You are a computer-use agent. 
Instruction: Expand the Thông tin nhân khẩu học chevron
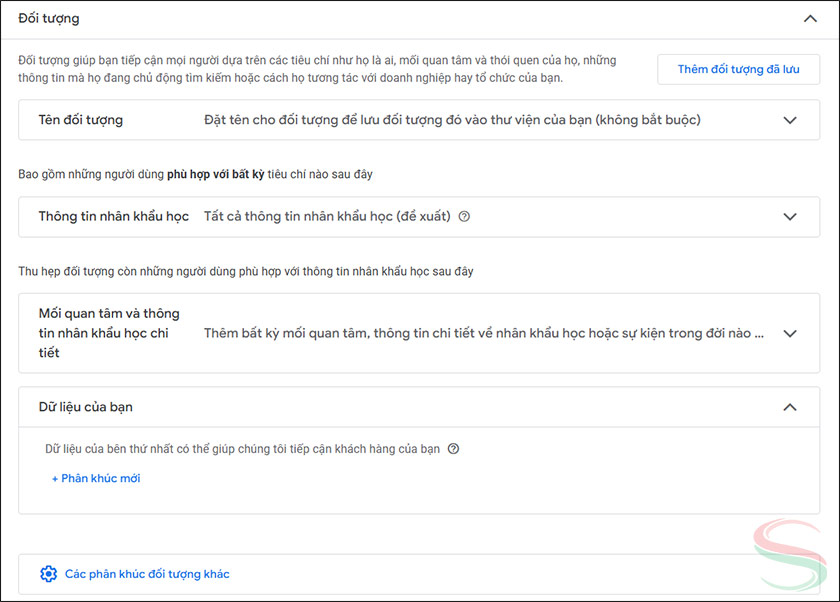tap(790, 216)
